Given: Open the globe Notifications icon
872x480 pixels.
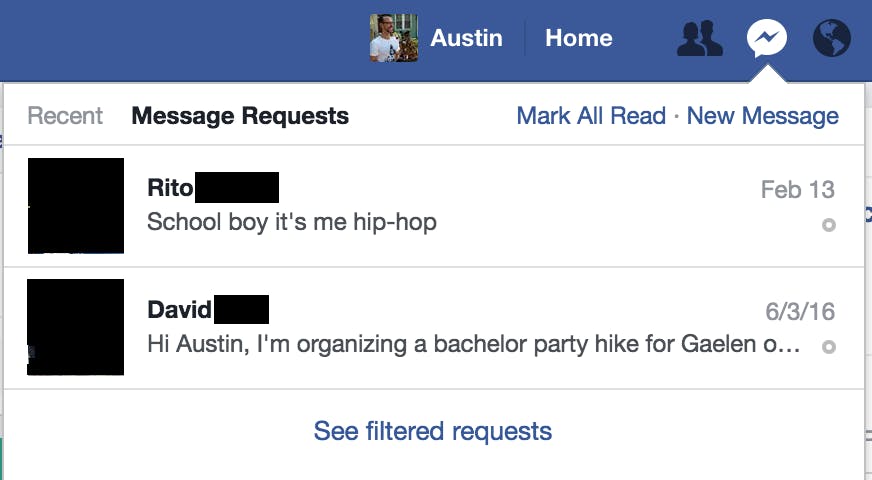Looking at the screenshot, I should pos(832,39).
